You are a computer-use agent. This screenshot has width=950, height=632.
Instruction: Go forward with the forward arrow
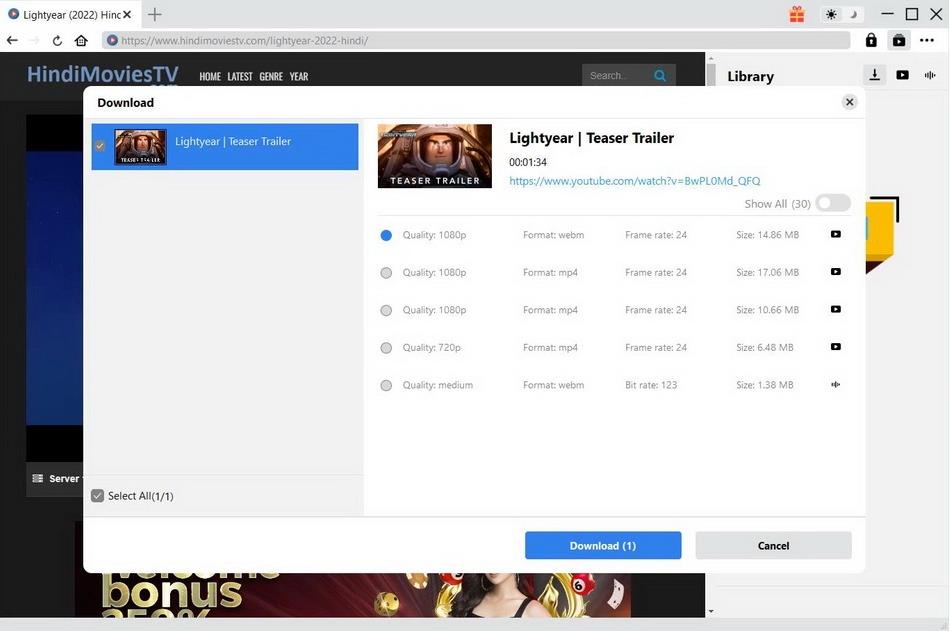tap(35, 41)
